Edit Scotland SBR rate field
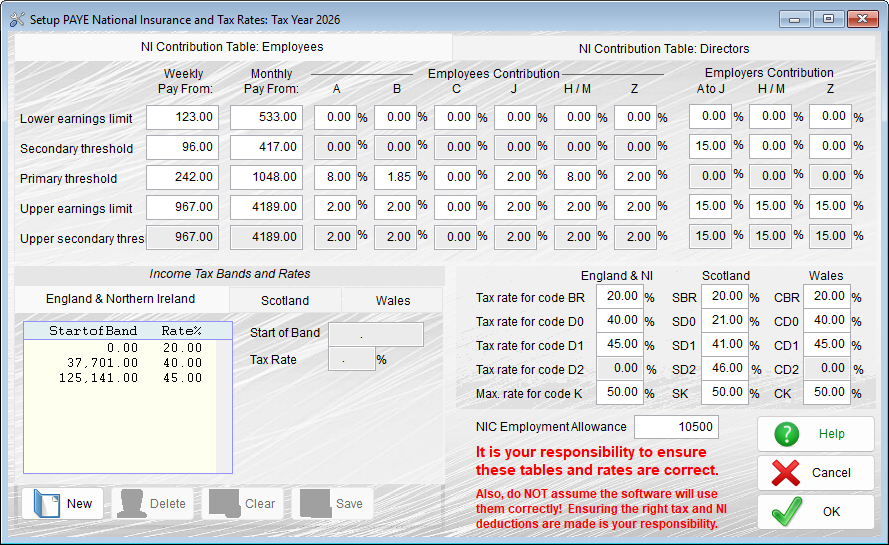Screen dimensions: 889x545 pos(725,297)
